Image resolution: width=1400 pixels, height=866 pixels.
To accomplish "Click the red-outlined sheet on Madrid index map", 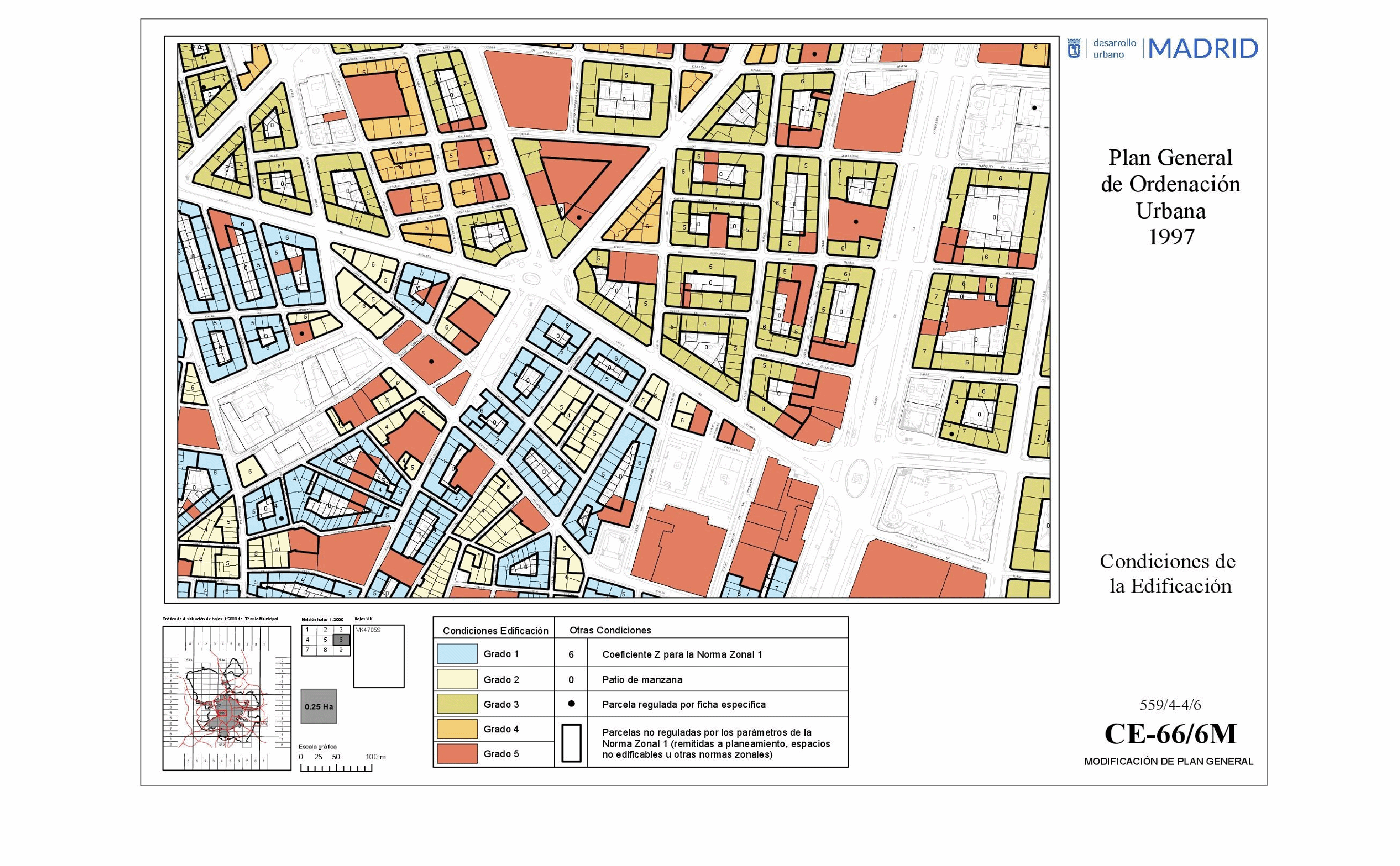I will coord(222,712).
